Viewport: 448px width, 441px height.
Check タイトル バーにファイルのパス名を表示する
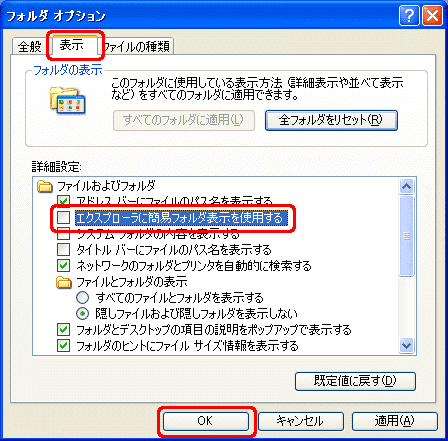tap(63, 250)
